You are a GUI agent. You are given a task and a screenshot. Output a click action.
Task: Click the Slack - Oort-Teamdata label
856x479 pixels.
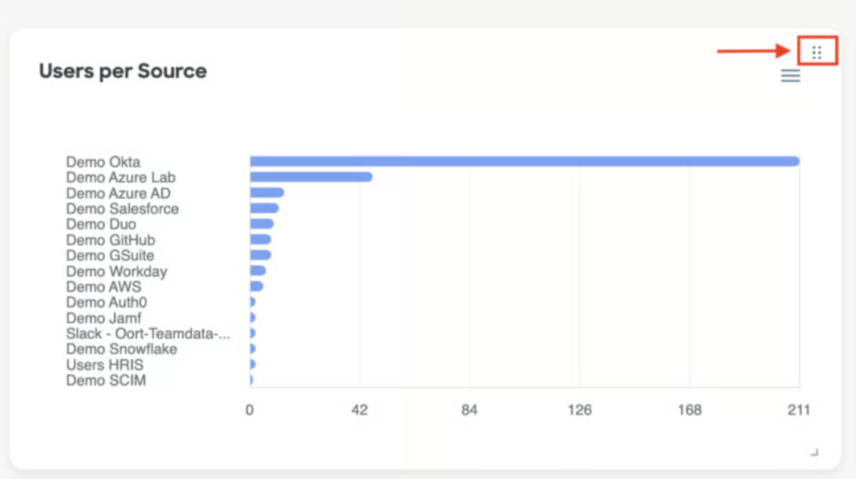pos(147,333)
